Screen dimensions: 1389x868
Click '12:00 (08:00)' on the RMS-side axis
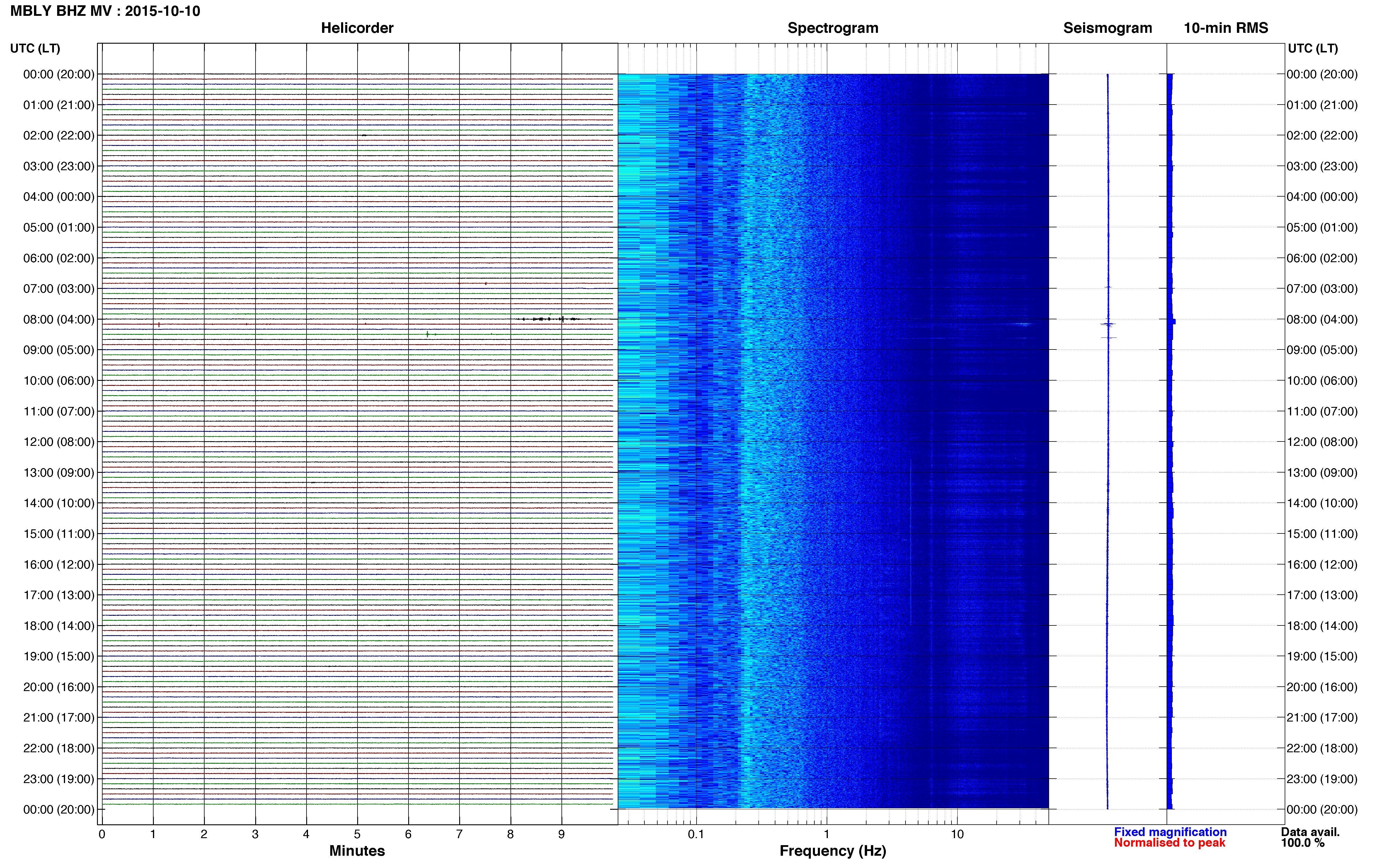tap(1322, 442)
